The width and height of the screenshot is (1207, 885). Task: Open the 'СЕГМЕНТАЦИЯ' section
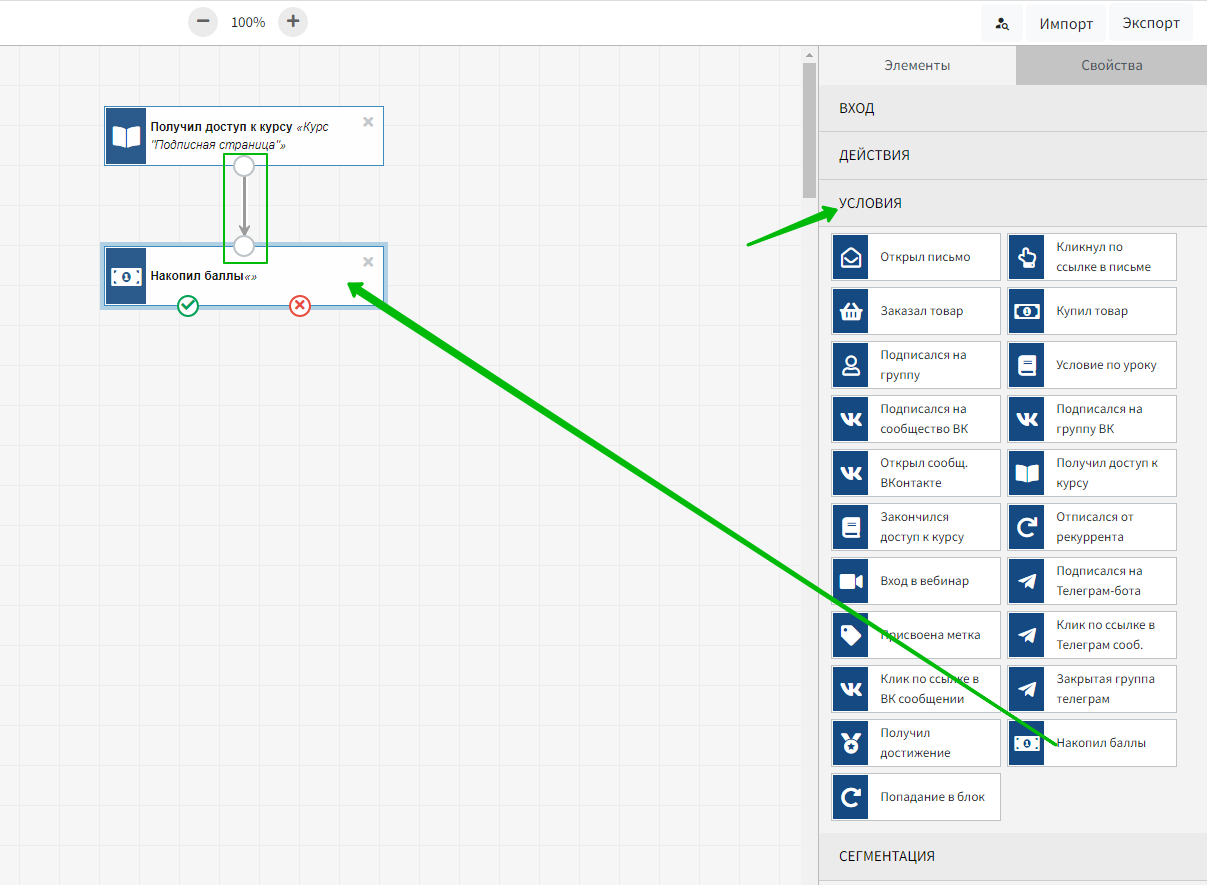coord(1012,856)
